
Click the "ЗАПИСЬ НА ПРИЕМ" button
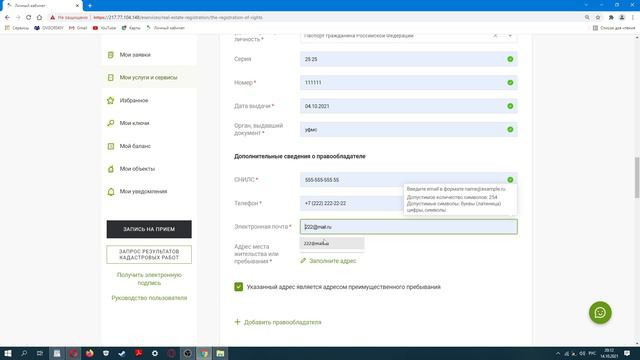149,229
